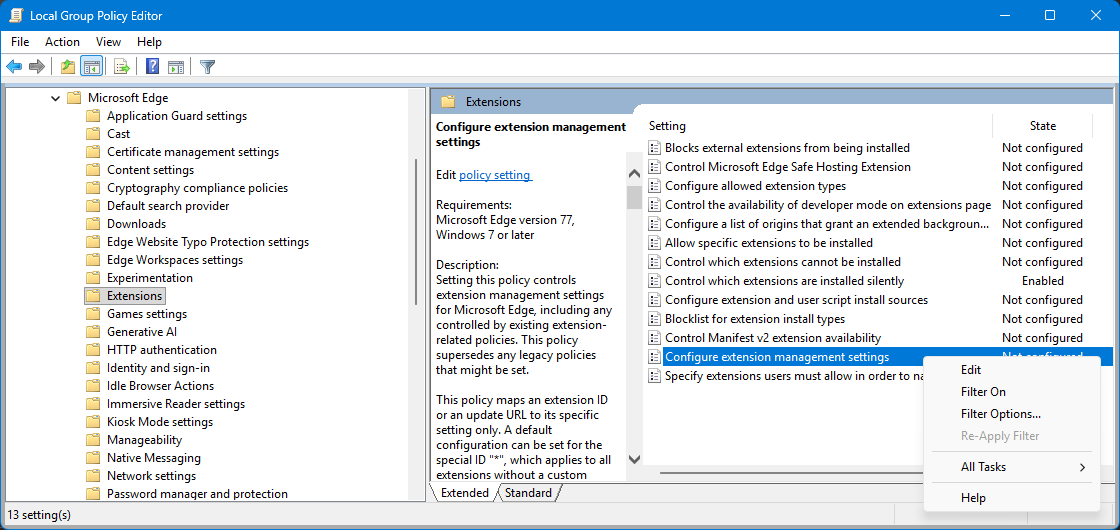1120x530 pixels.
Task: Click the policy icon for Control Microsoft Edge Safe Hosting Extension
Action: [654, 167]
